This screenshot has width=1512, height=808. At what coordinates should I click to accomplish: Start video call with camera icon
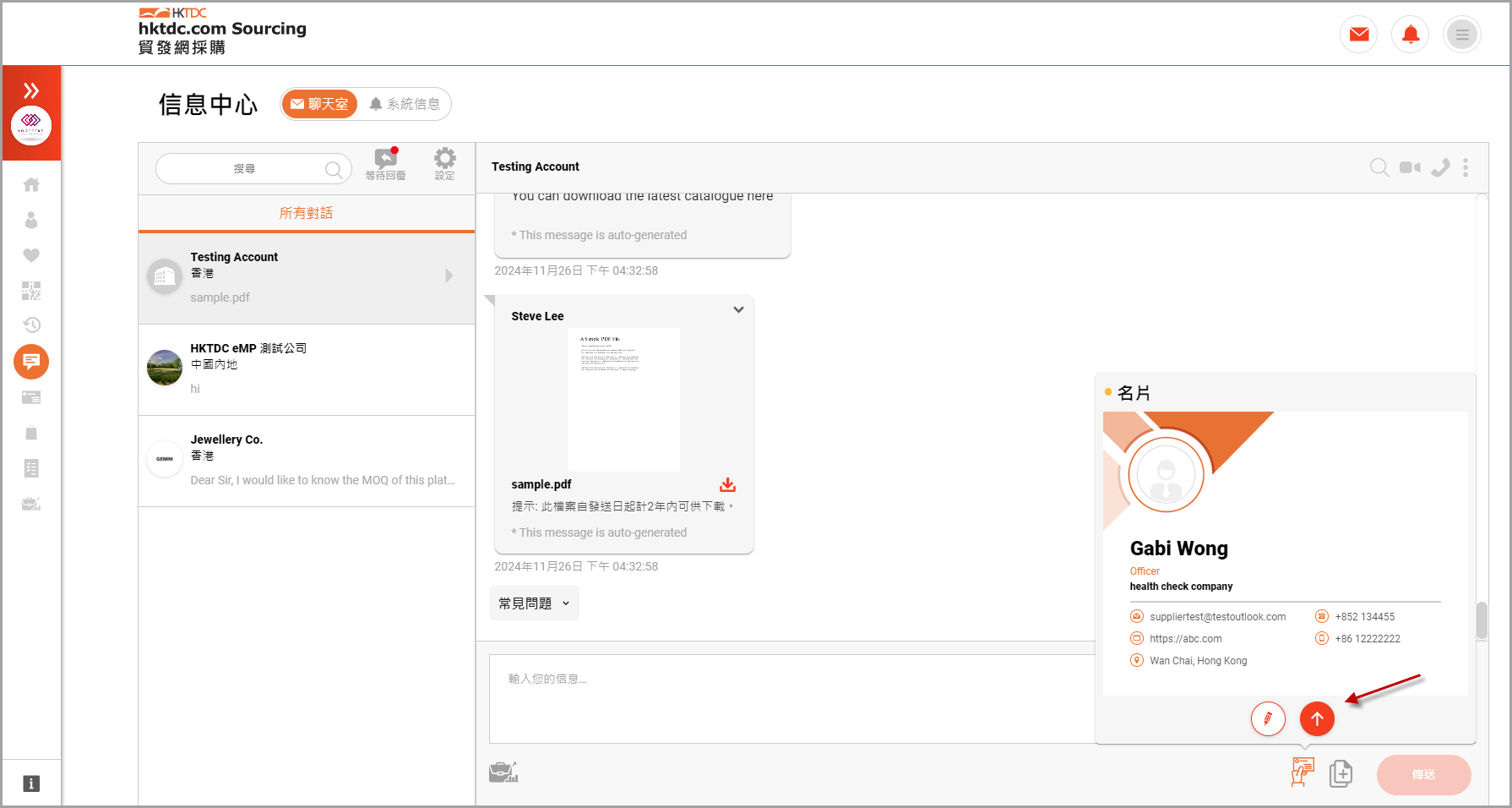tap(1410, 167)
